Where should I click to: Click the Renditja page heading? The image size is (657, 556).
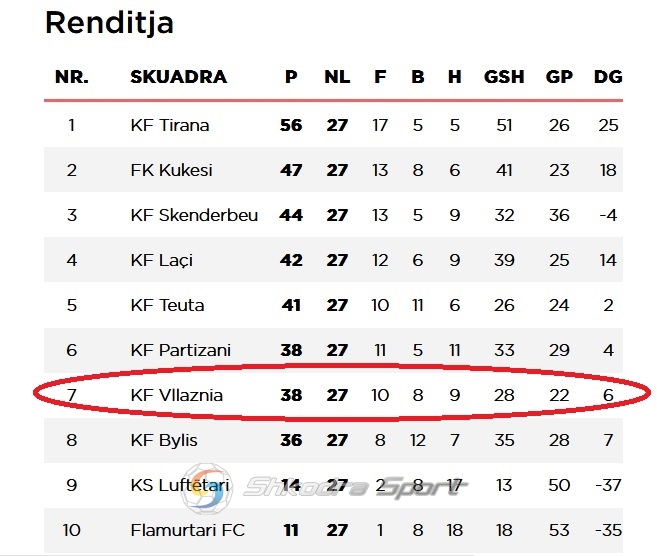click(x=109, y=23)
